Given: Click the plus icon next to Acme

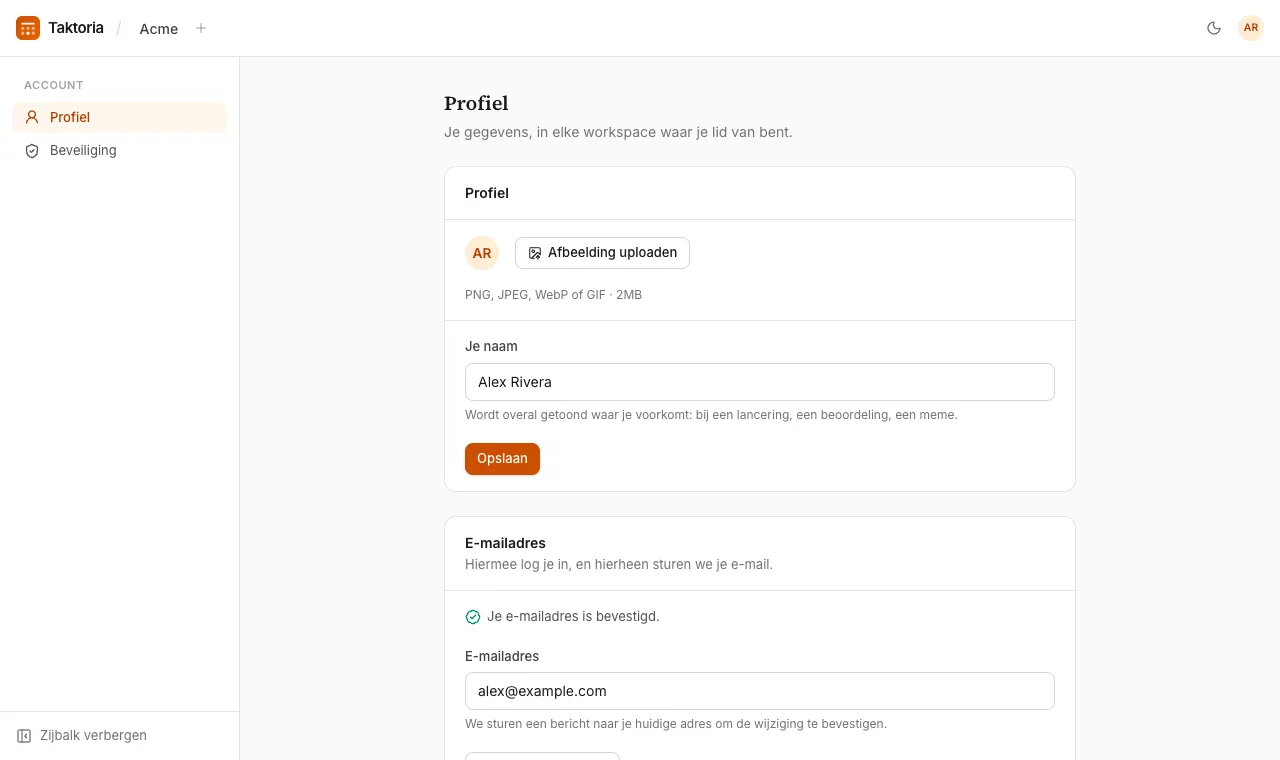Looking at the screenshot, I should [201, 28].
